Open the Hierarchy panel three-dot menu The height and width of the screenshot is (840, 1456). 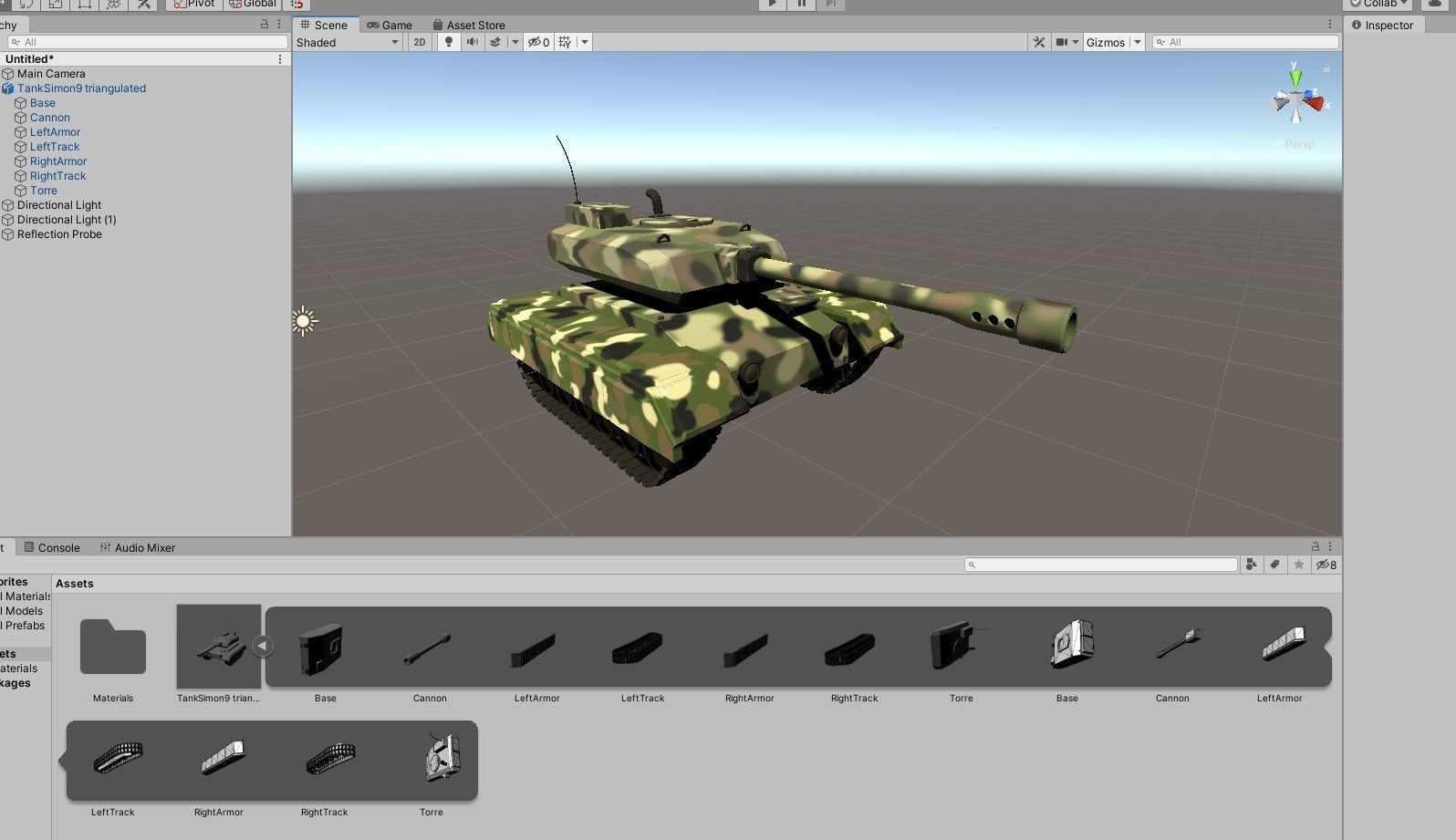click(279, 25)
